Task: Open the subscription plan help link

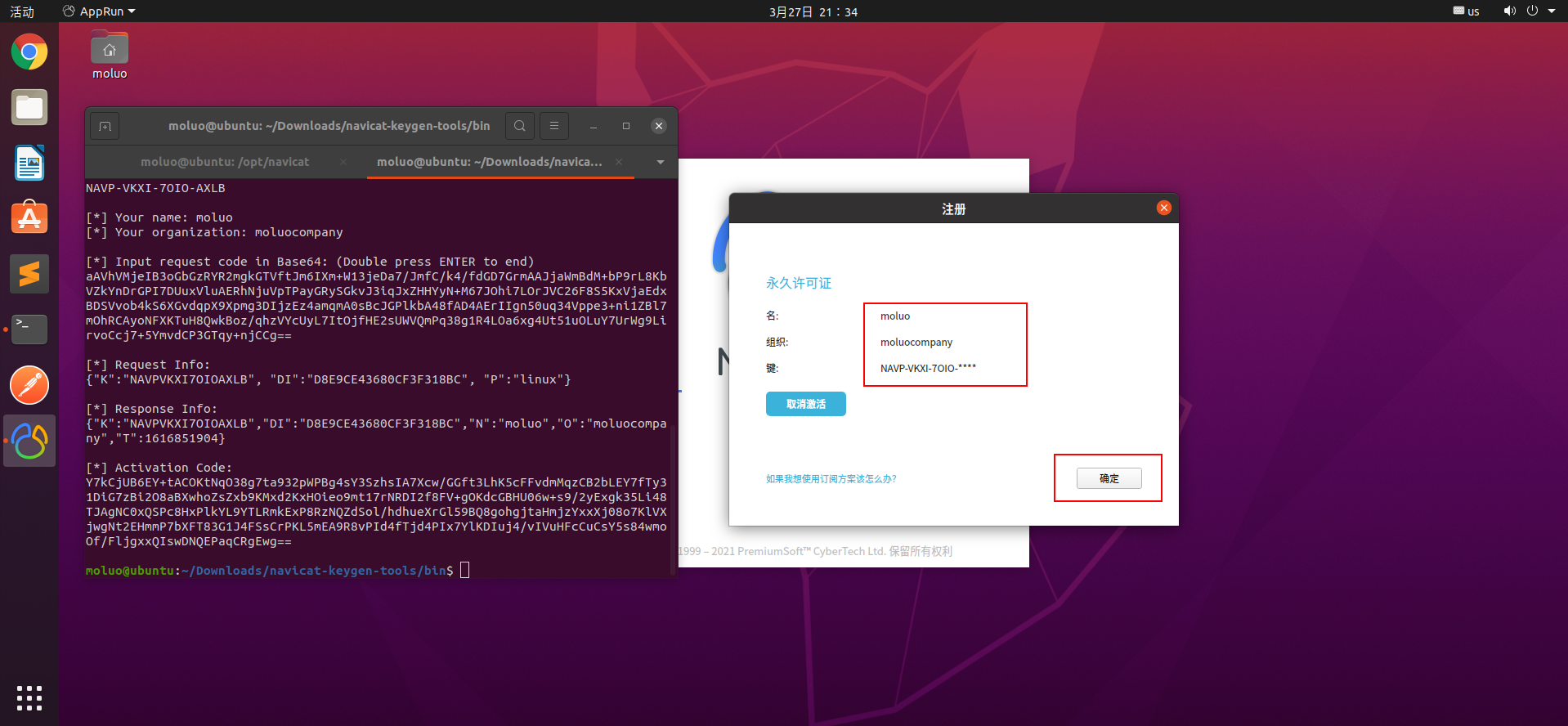Action: (x=831, y=479)
